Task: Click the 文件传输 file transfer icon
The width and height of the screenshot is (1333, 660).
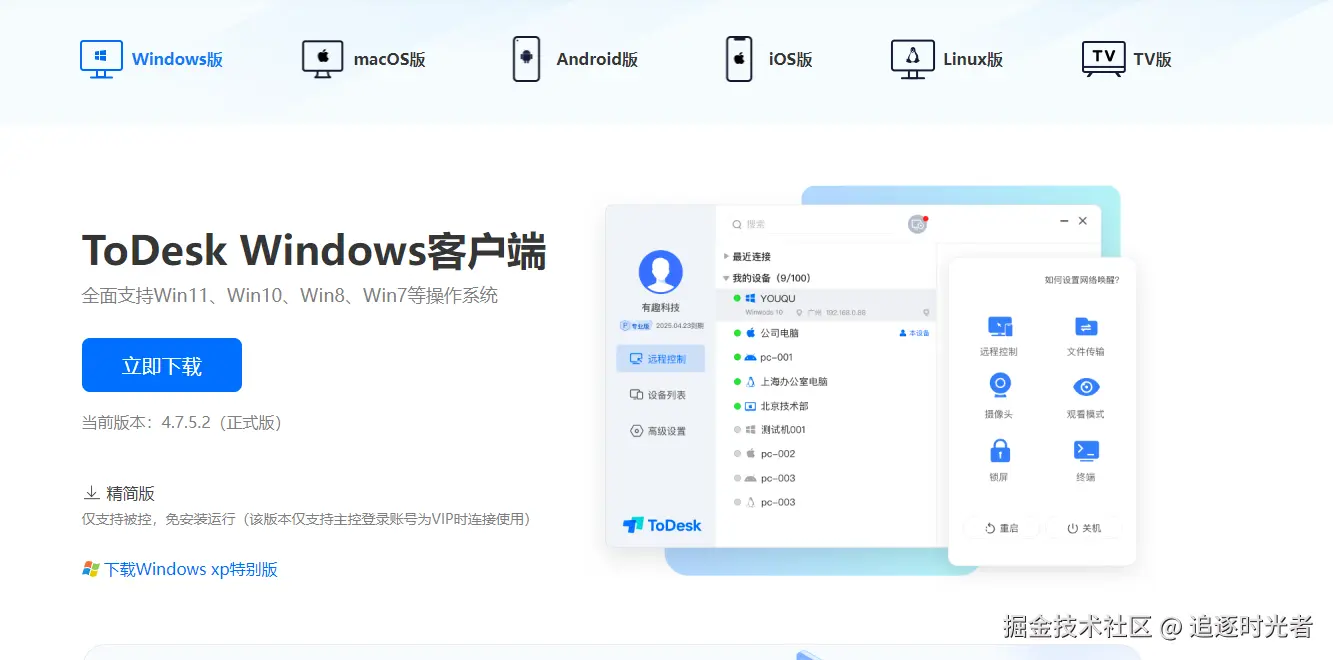Action: coord(1086,327)
